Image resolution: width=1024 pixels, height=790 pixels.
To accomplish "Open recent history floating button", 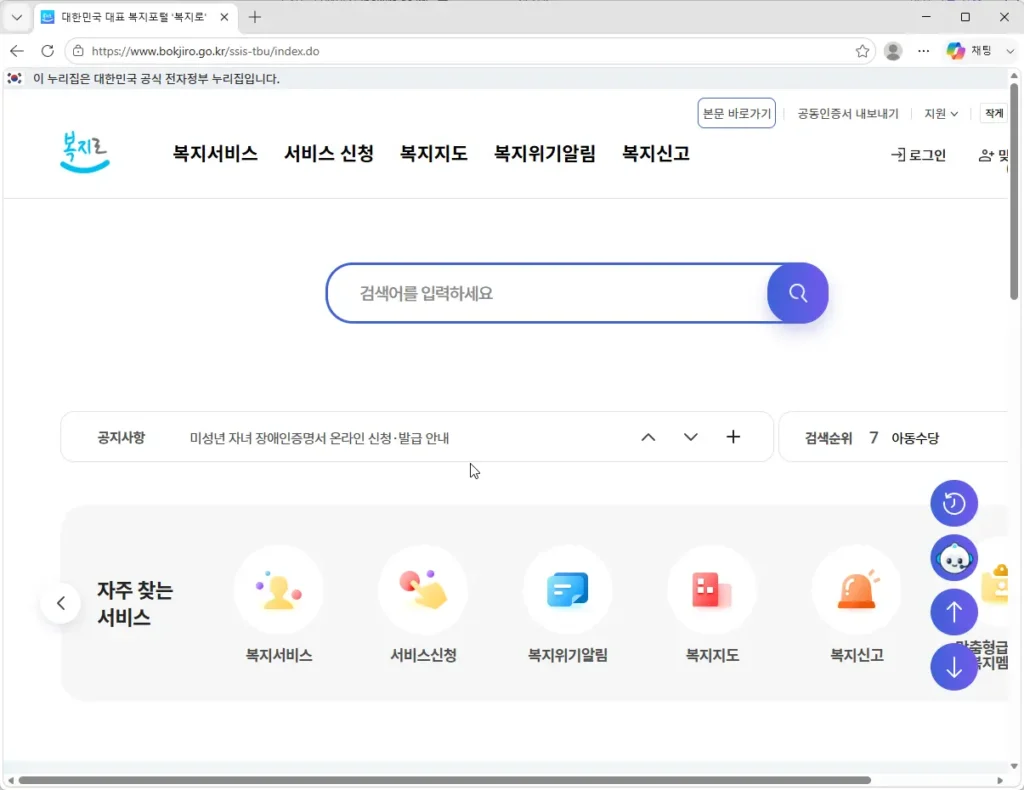I will (x=953, y=503).
